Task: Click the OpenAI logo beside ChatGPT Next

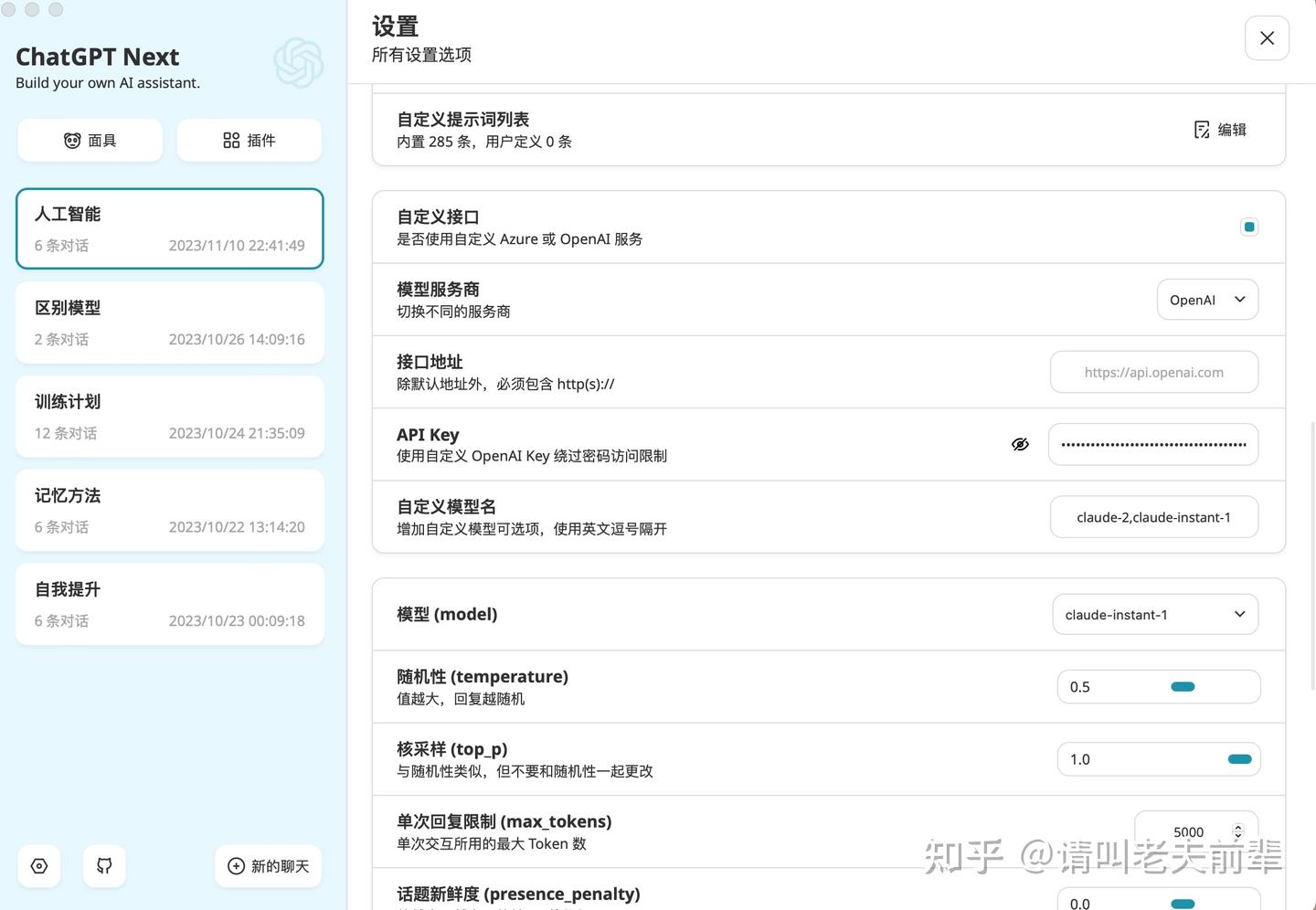Action: [297, 62]
